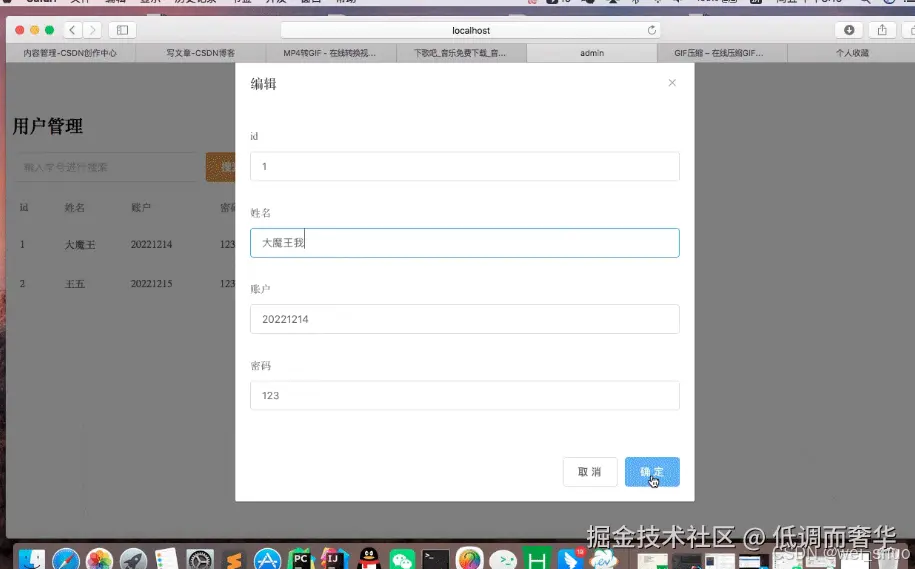Screen dimensions: 915x569
Task: Open PyCharm from the Dock
Action: (301, 559)
